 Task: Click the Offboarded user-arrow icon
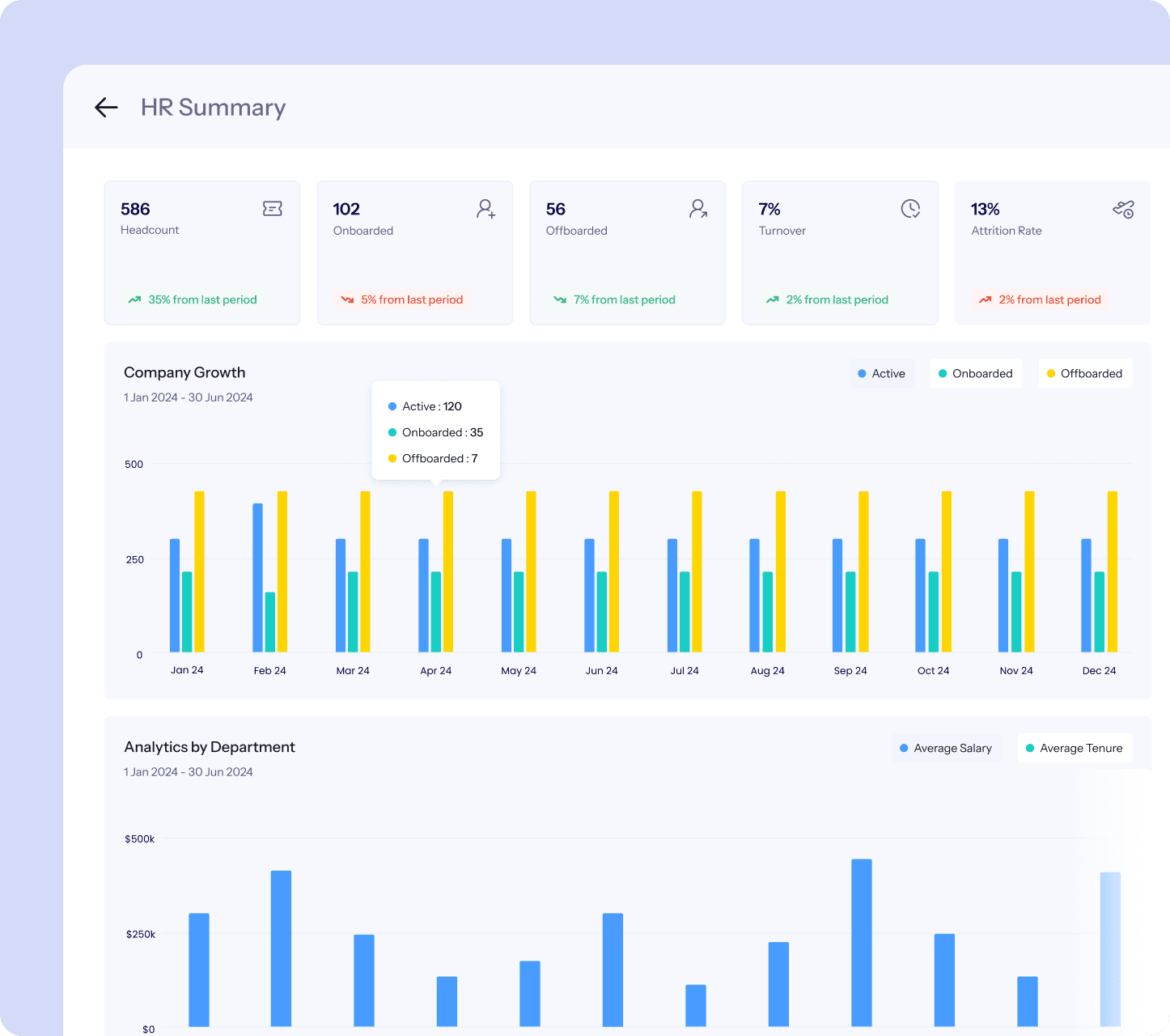click(698, 209)
